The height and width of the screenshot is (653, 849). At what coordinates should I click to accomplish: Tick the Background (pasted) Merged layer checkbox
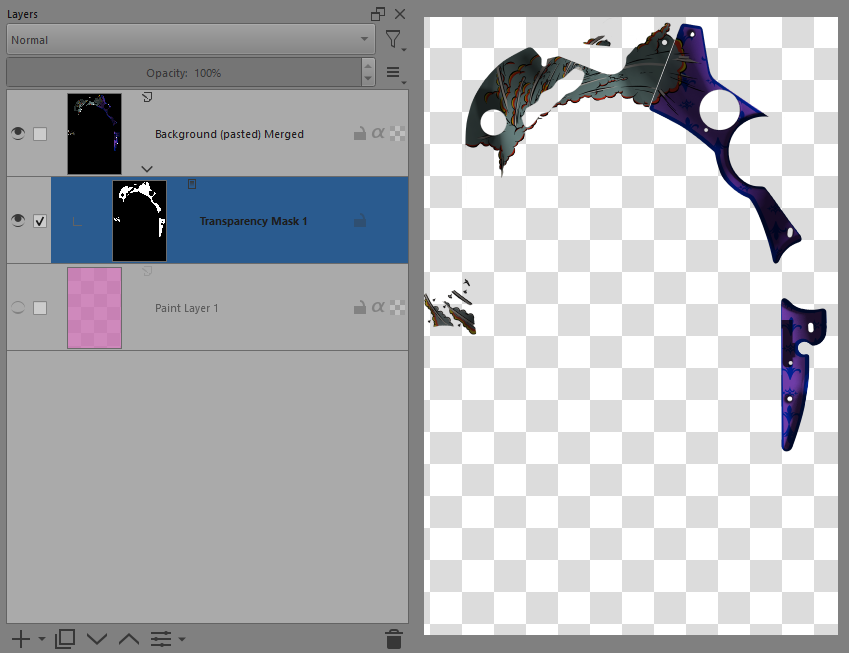click(40, 134)
